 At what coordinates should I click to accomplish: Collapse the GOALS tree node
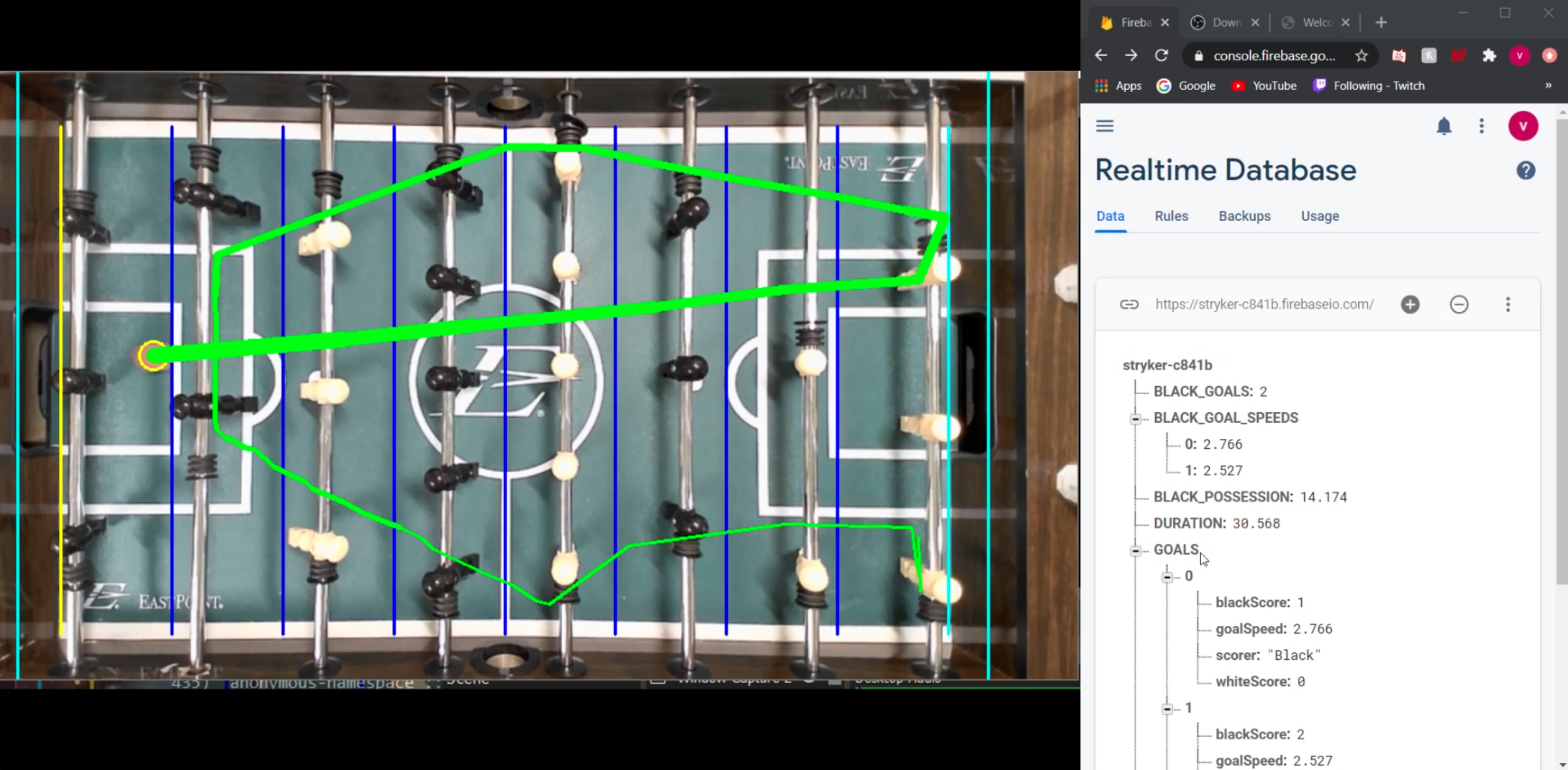click(1135, 550)
